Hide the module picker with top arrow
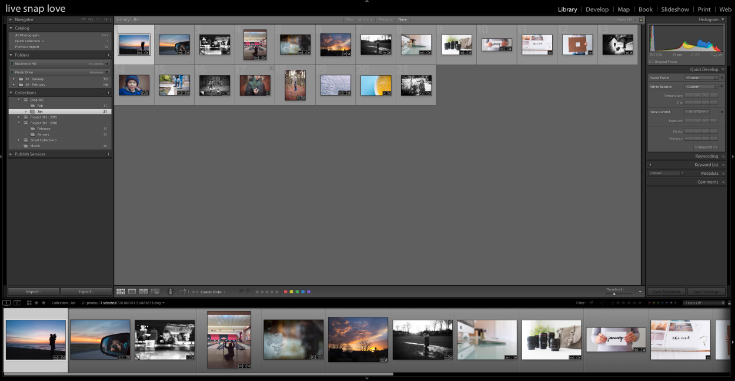The width and height of the screenshot is (735, 381). [x=367, y=1]
